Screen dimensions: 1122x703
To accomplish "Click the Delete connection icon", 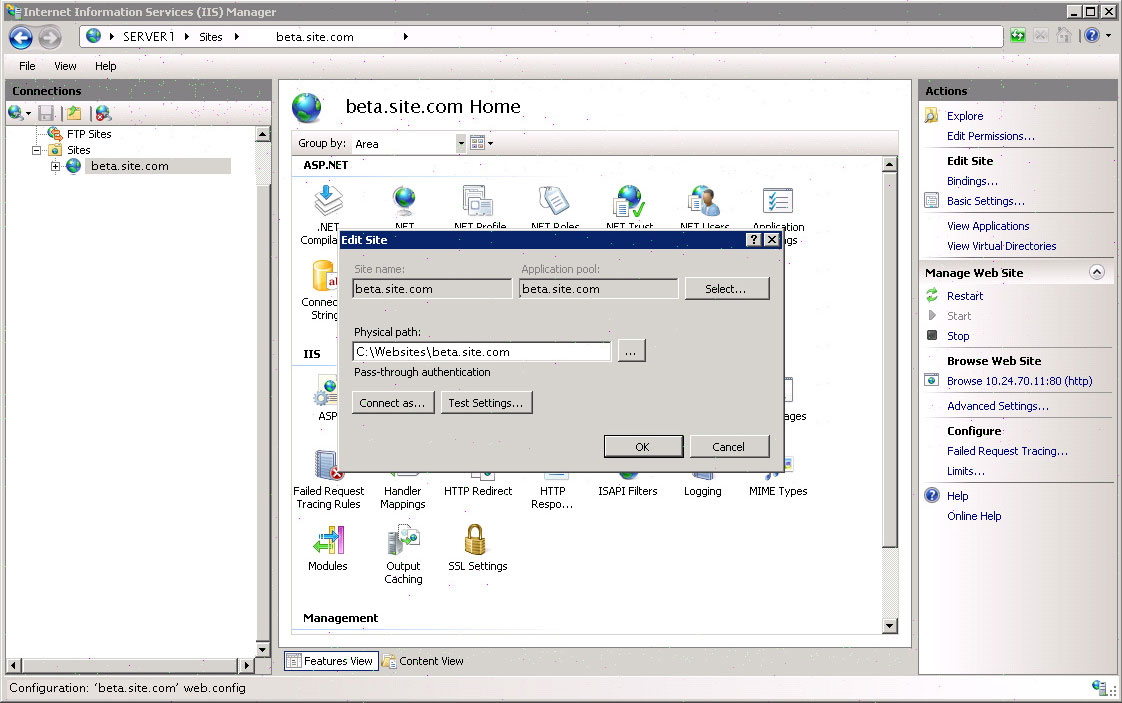I will pos(103,113).
